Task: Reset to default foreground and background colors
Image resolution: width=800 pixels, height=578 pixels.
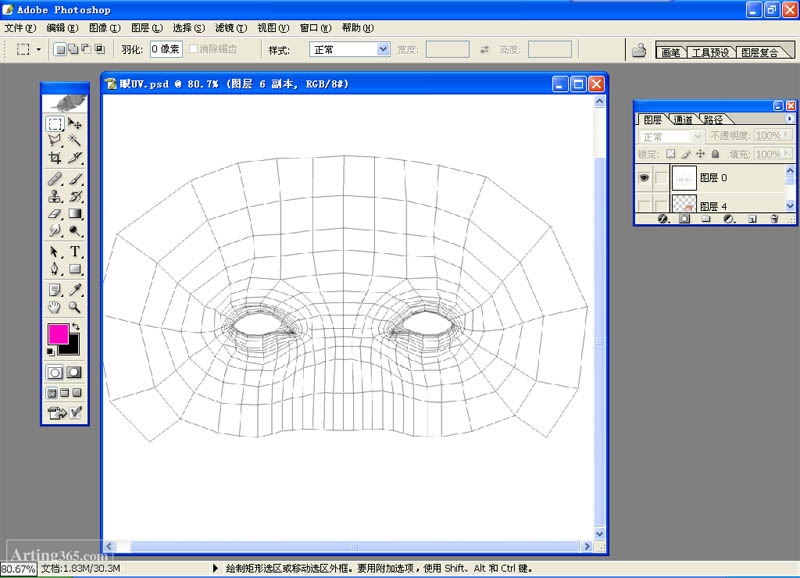Action: pos(51,351)
